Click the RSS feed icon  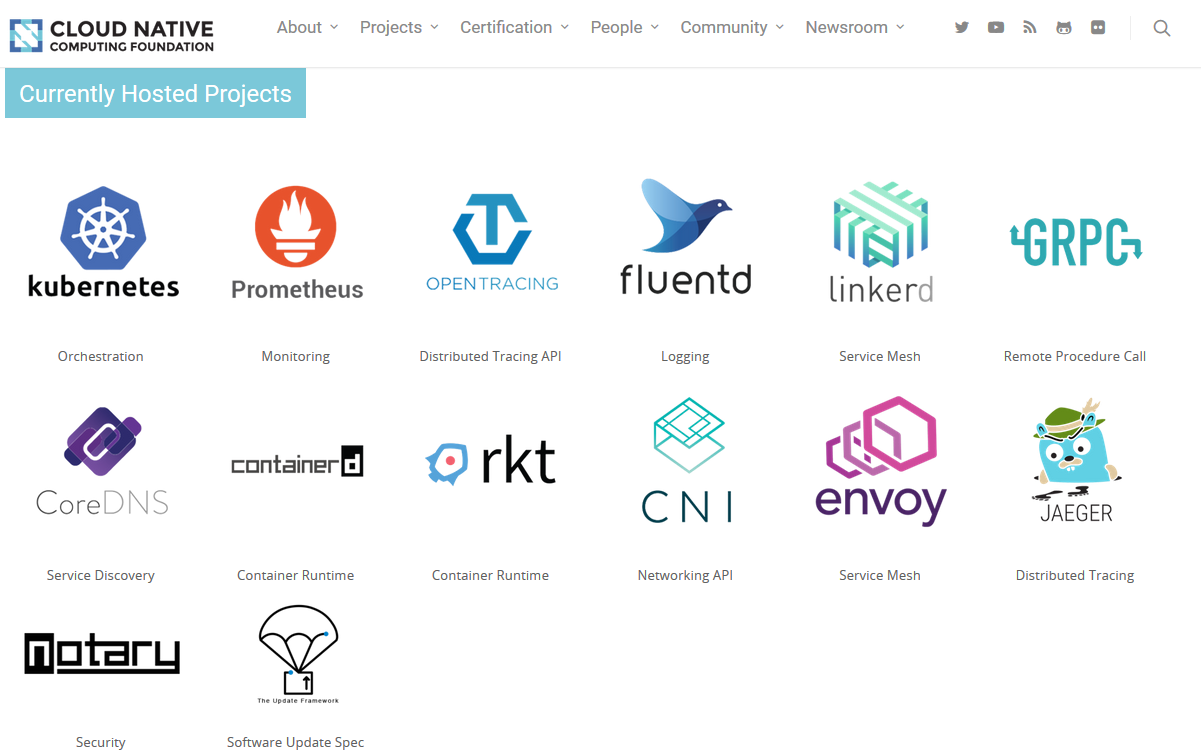1030,28
